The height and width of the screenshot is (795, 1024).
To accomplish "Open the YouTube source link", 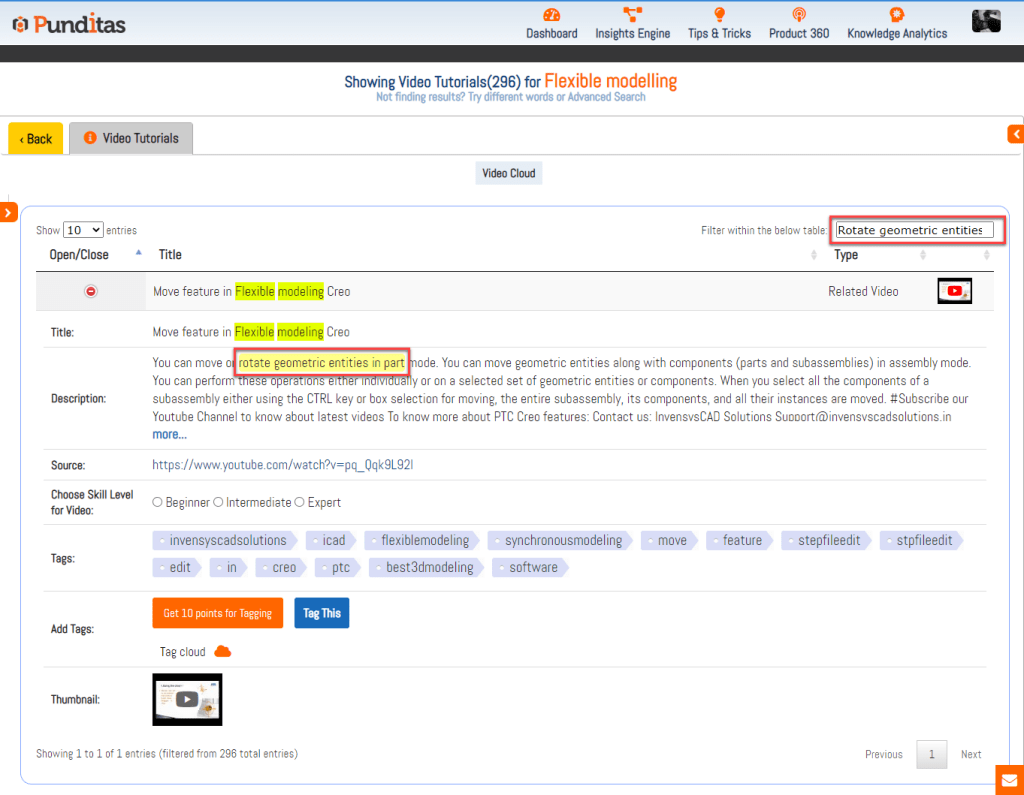I will point(283,465).
